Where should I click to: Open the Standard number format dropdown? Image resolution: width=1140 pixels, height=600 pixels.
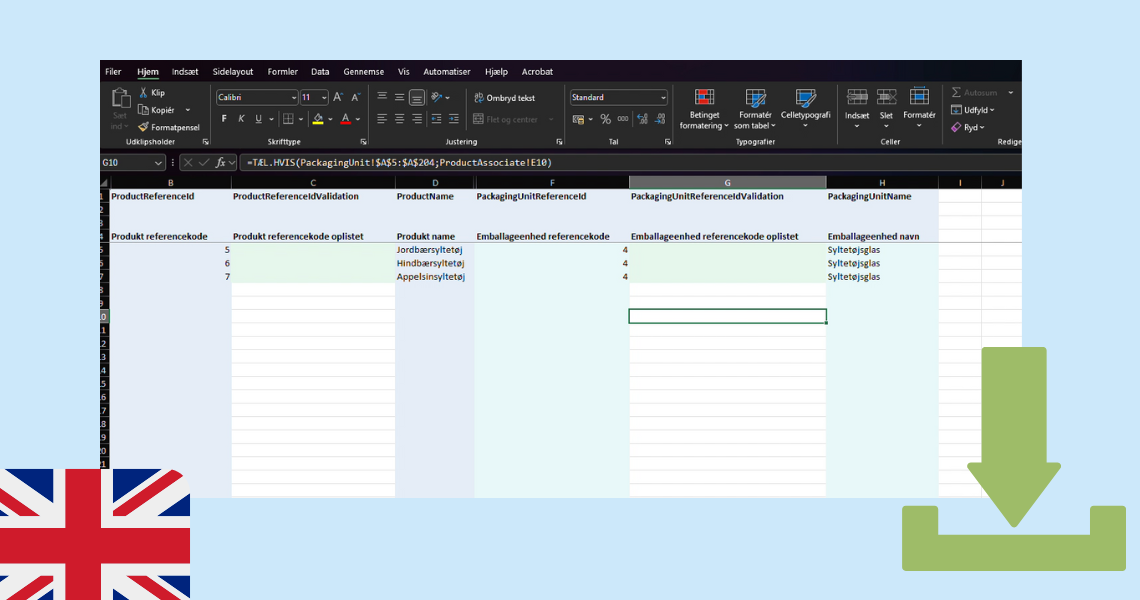coord(663,97)
